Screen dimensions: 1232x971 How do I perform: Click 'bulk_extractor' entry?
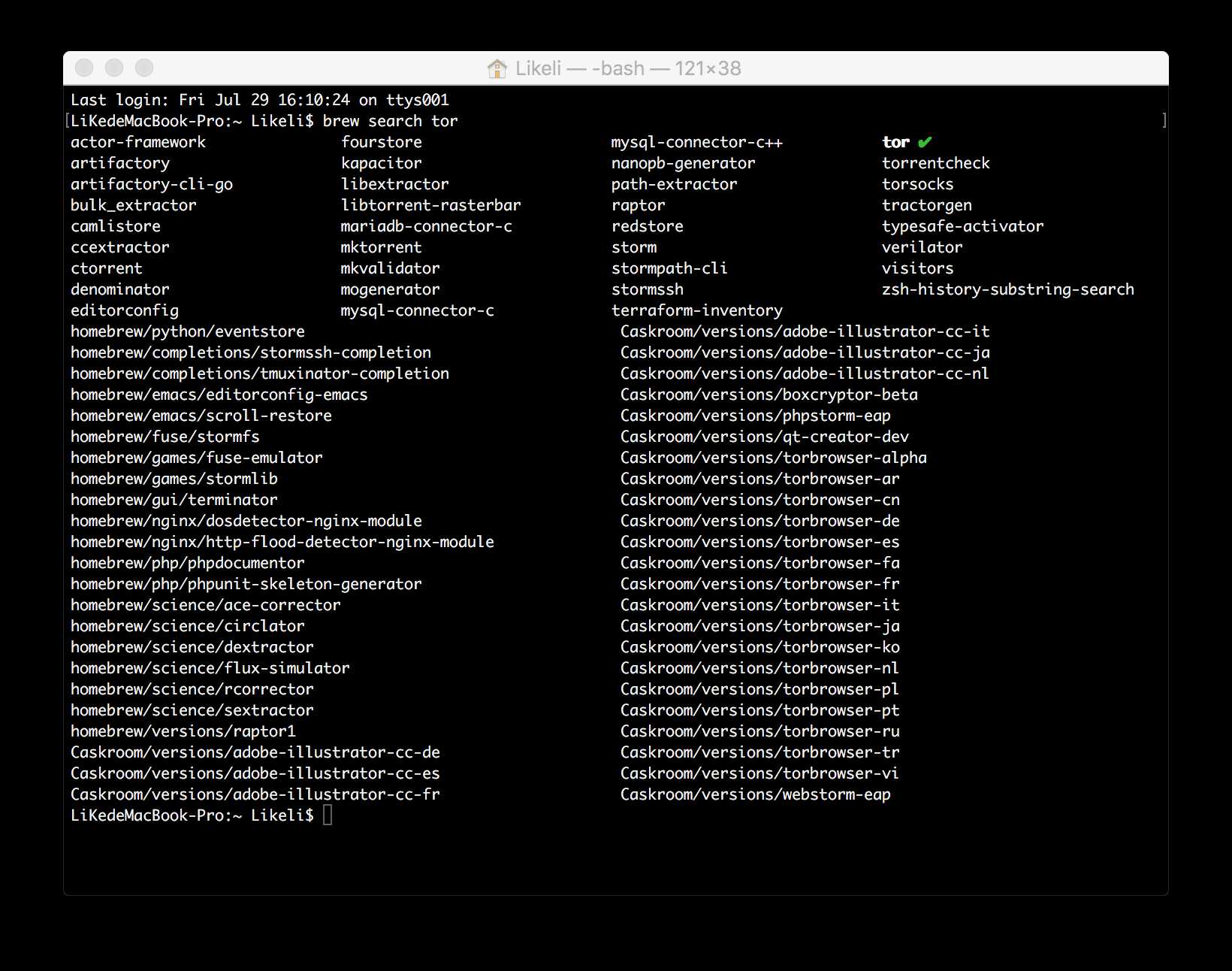coord(134,205)
